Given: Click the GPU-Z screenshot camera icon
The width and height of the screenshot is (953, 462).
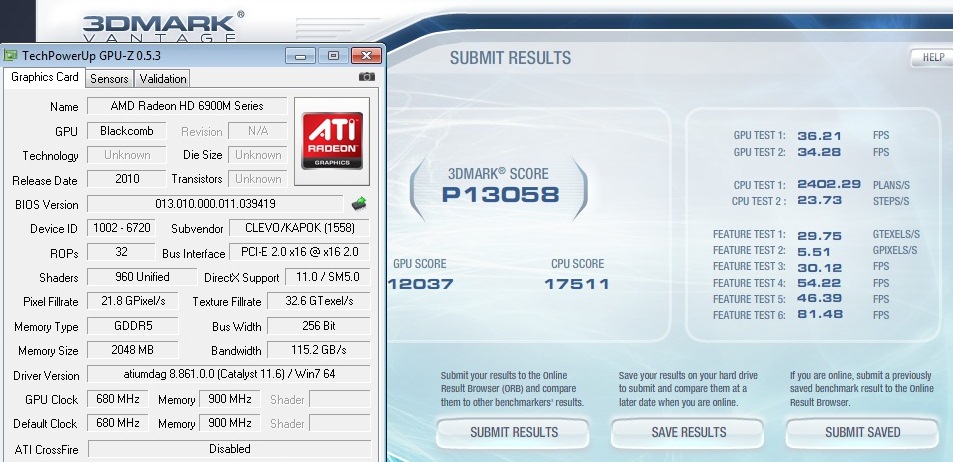Looking at the screenshot, I should pyautogui.click(x=366, y=77).
